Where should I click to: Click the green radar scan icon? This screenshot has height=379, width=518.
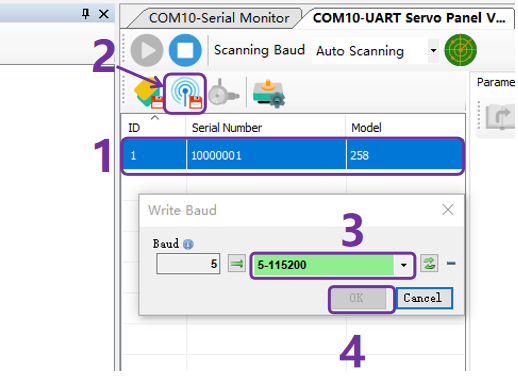461,50
